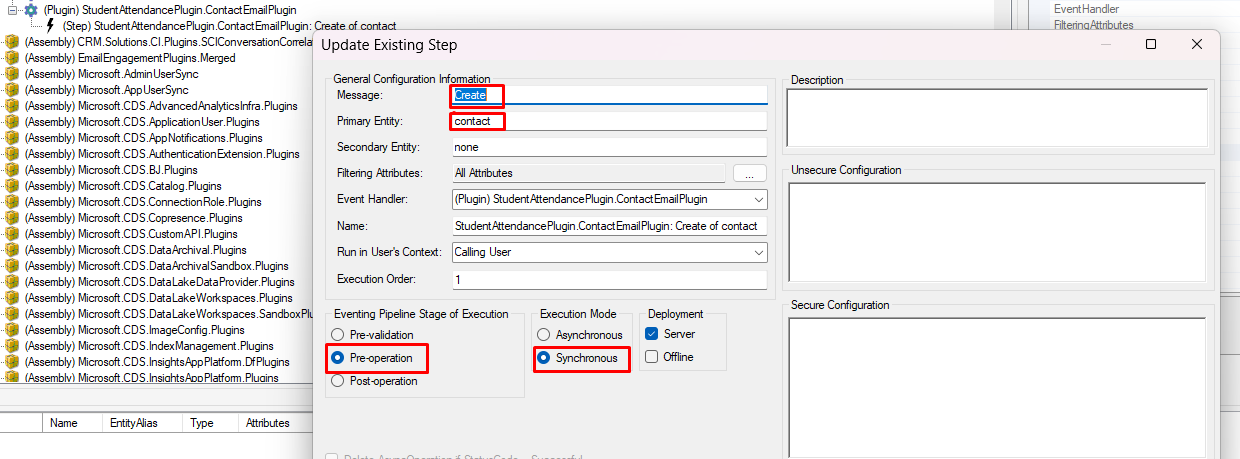Select the Post-operation stage radio button
Image resolution: width=1240 pixels, height=459 pixels.
click(x=339, y=381)
